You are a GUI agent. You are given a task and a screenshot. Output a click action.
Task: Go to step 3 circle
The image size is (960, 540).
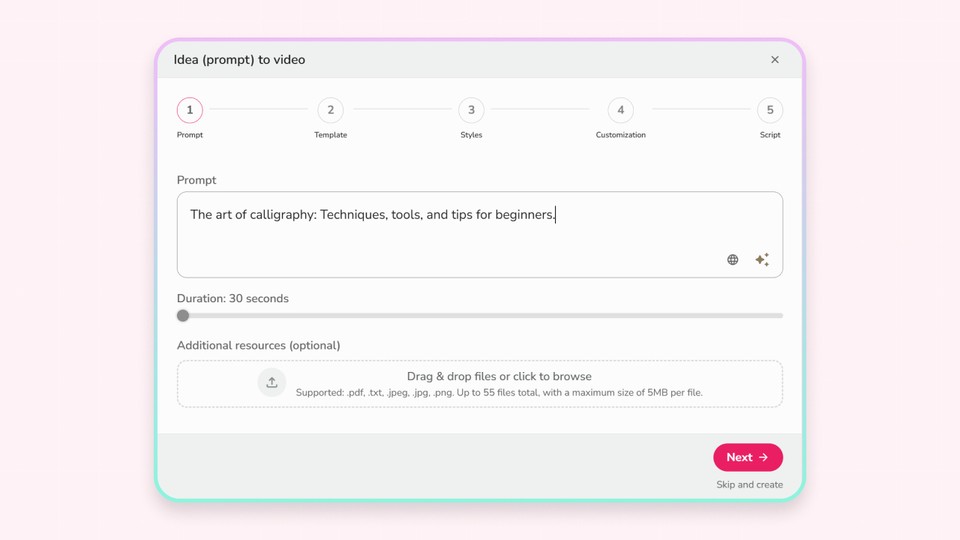coord(471,110)
